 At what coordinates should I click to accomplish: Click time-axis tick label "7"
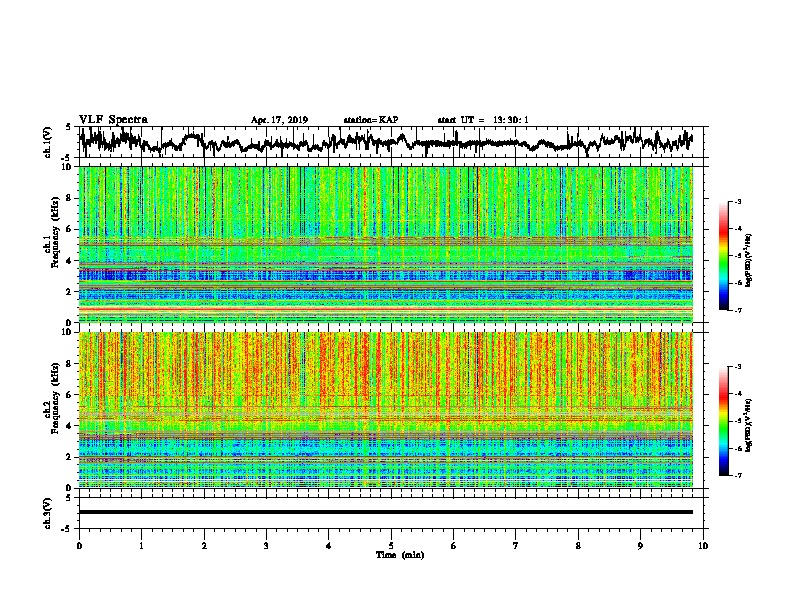[516, 545]
